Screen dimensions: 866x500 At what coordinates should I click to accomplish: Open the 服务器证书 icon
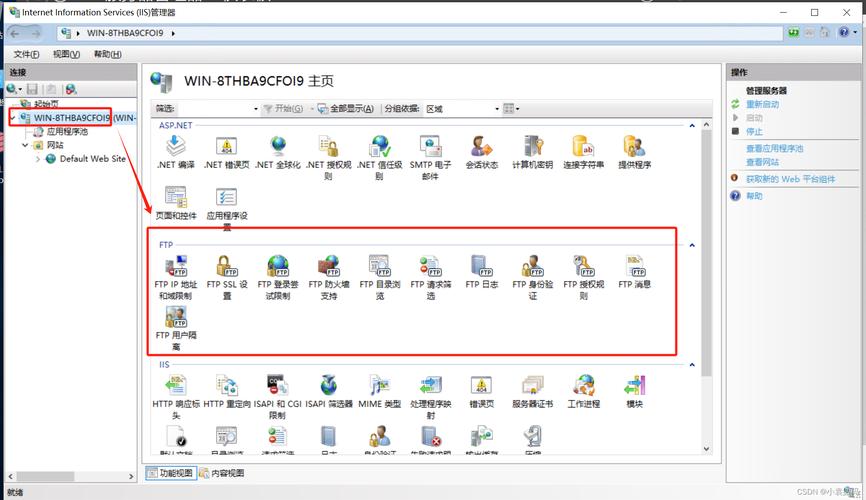point(532,386)
